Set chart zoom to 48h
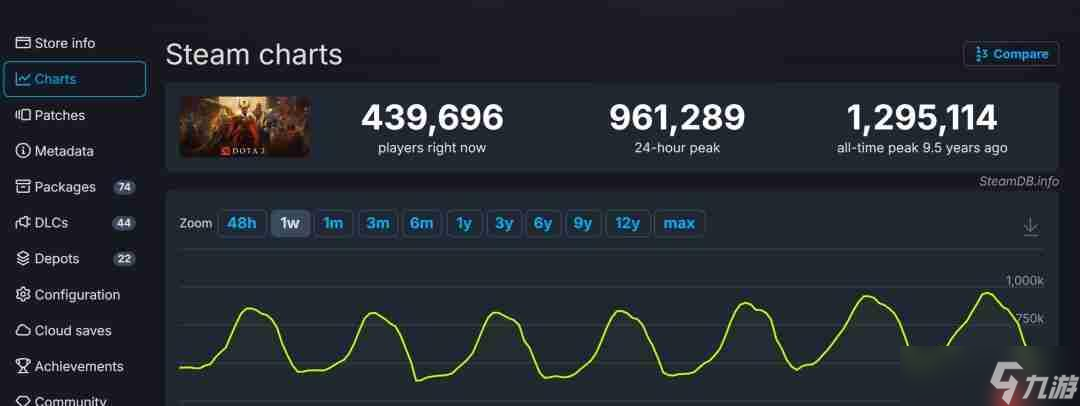 pos(242,223)
